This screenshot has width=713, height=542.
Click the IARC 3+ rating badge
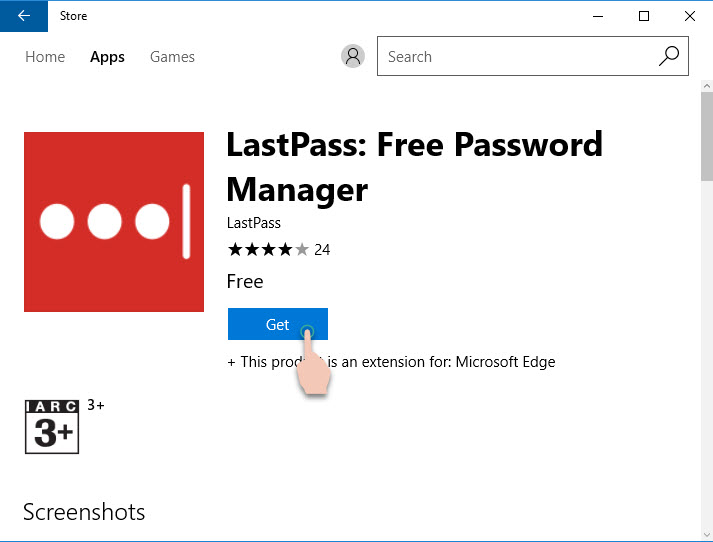[52, 427]
